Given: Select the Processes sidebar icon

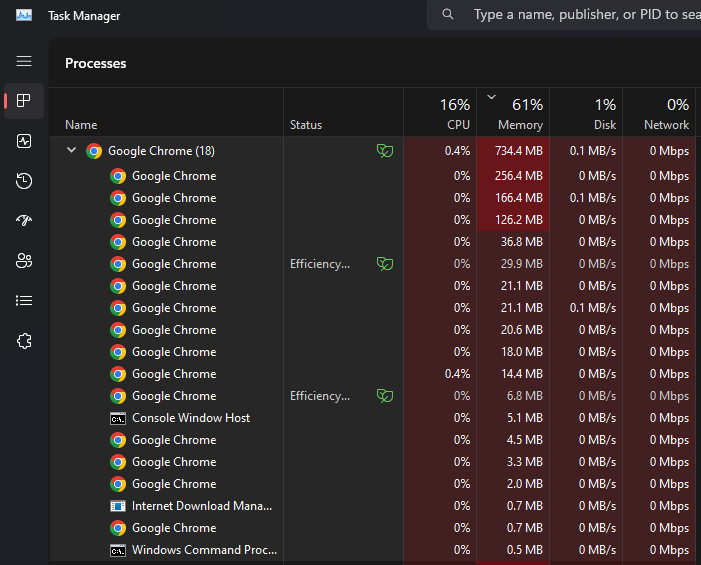Looking at the screenshot, I should (24, 101).
